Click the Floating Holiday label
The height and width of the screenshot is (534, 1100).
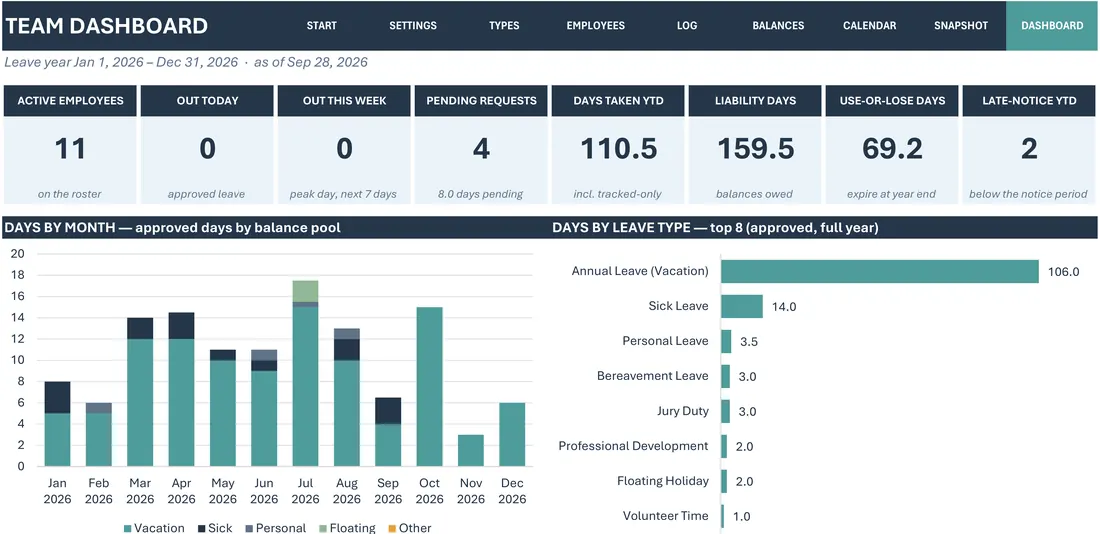[x=663, y=481]
